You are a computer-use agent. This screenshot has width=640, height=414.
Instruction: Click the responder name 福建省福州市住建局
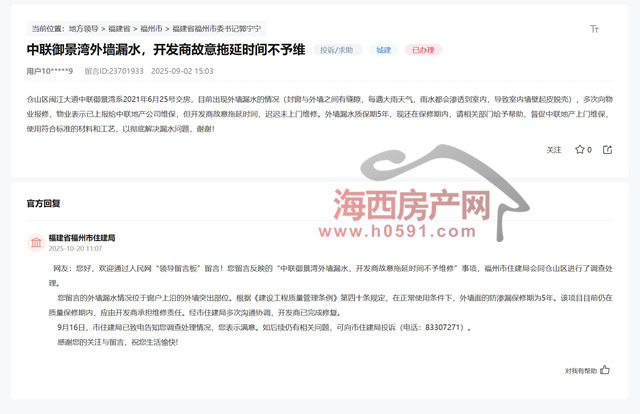click(x=82, y=238)
